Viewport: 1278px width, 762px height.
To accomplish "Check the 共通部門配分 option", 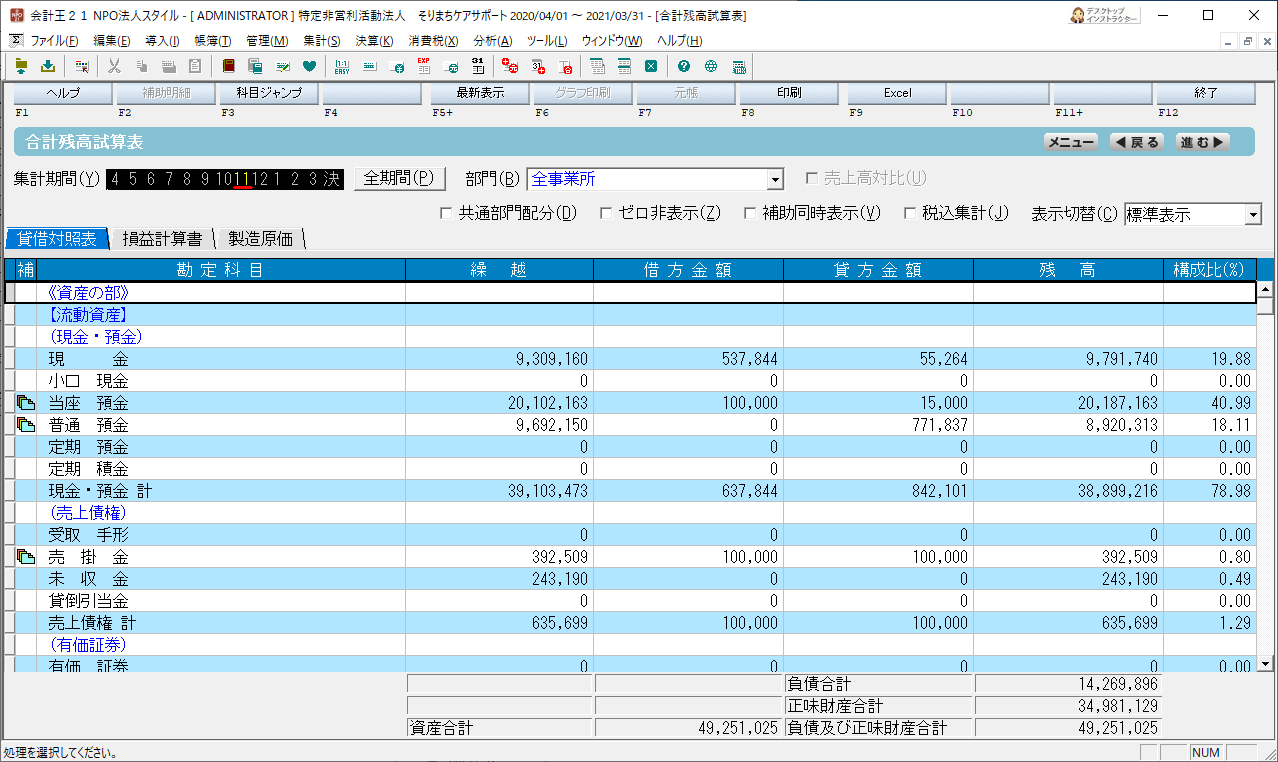I will (x=446, y=213).
